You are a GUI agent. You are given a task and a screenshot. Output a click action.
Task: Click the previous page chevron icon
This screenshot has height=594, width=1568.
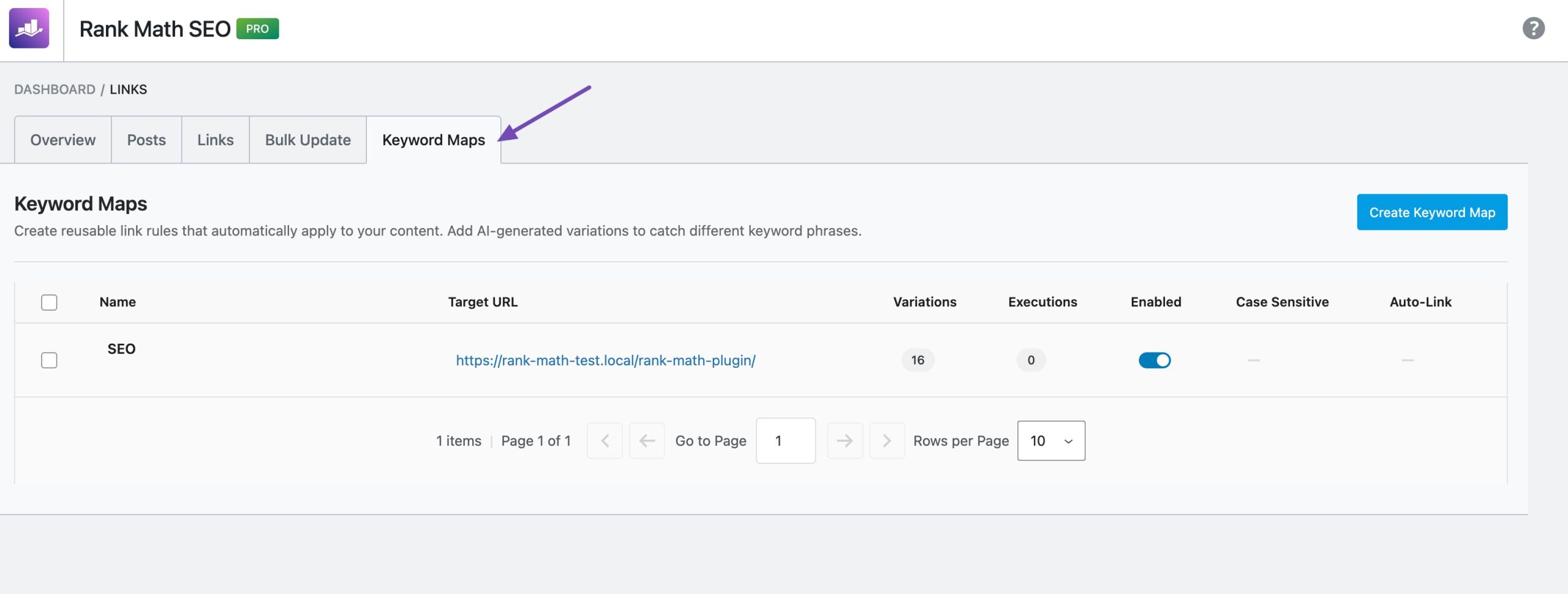[605, 440]
